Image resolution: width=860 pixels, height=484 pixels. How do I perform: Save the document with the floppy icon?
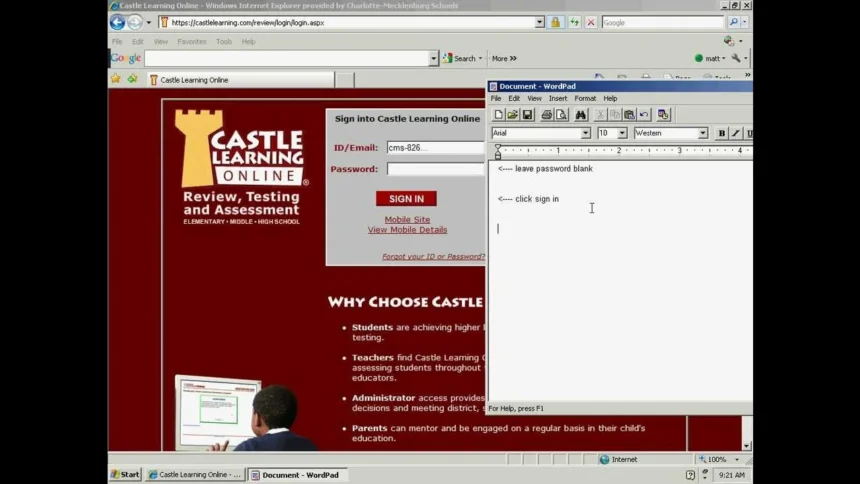(x=527, y=115)
